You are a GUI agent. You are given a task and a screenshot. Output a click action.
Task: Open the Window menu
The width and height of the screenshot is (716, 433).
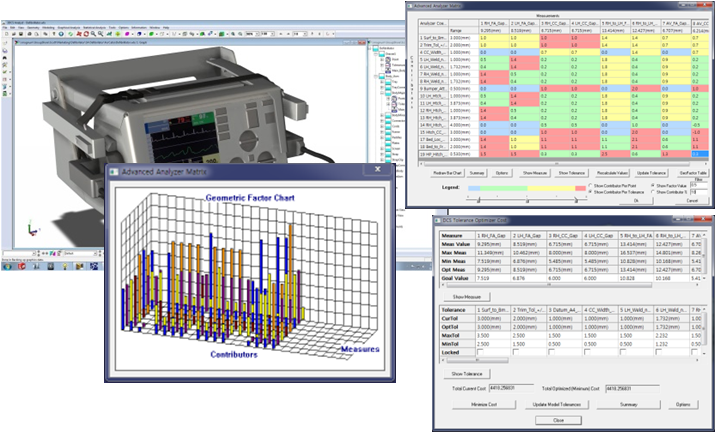pyautogui.click(x=154, y=27)
